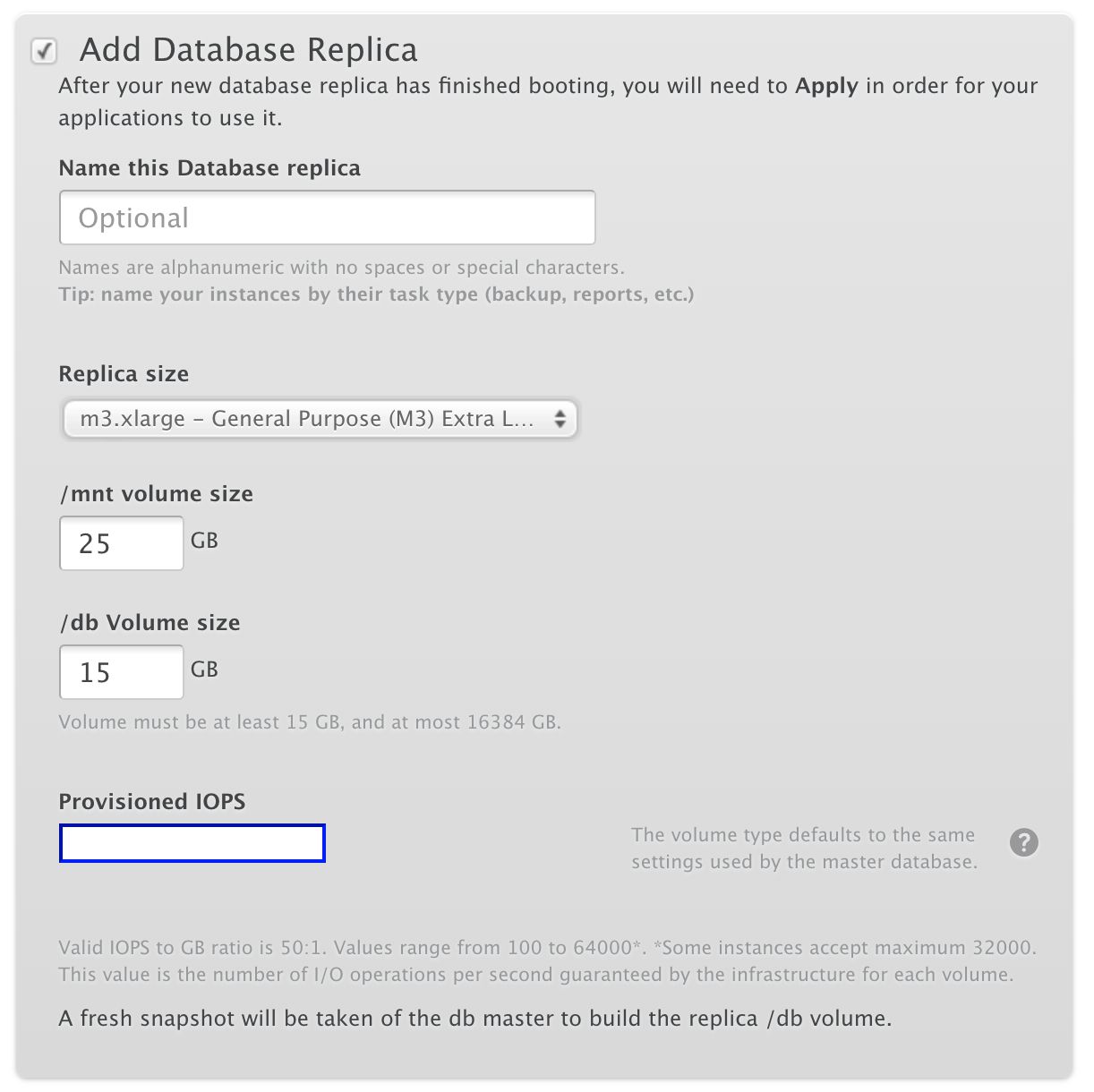Screen dimensions: 1094x1092
Task: Click the /db Volume size label
Action: coord(150,623)
